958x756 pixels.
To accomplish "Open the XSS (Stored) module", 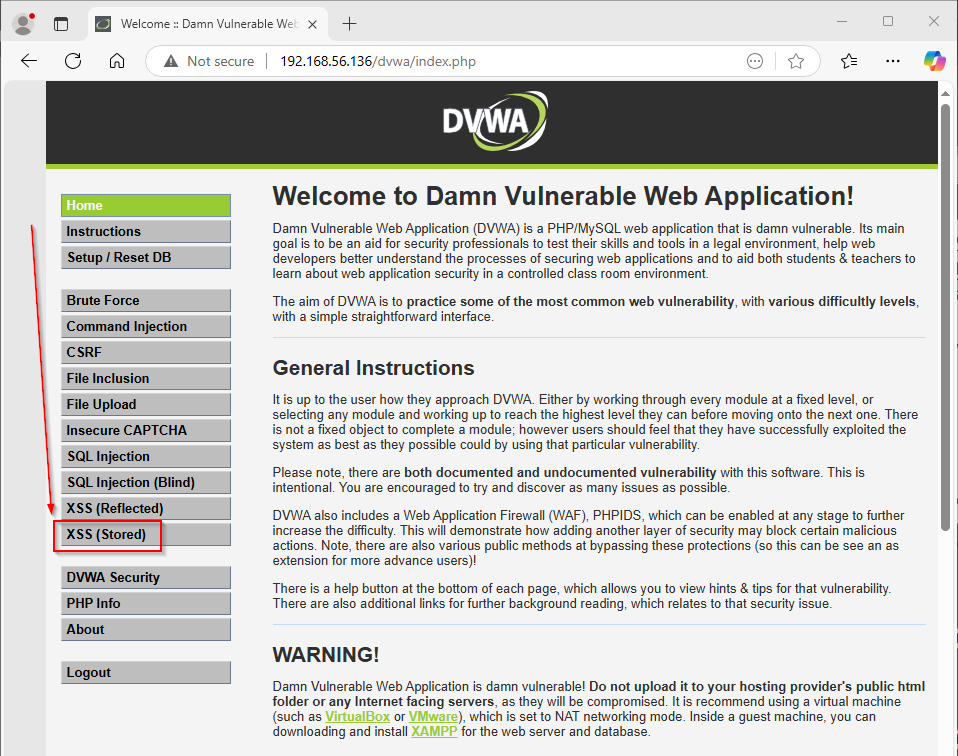I will coord(146,535).
